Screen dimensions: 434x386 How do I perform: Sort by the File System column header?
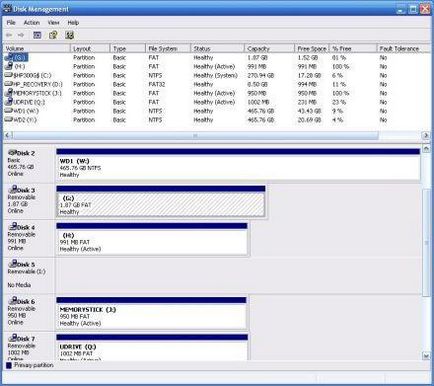pos(168,49)
